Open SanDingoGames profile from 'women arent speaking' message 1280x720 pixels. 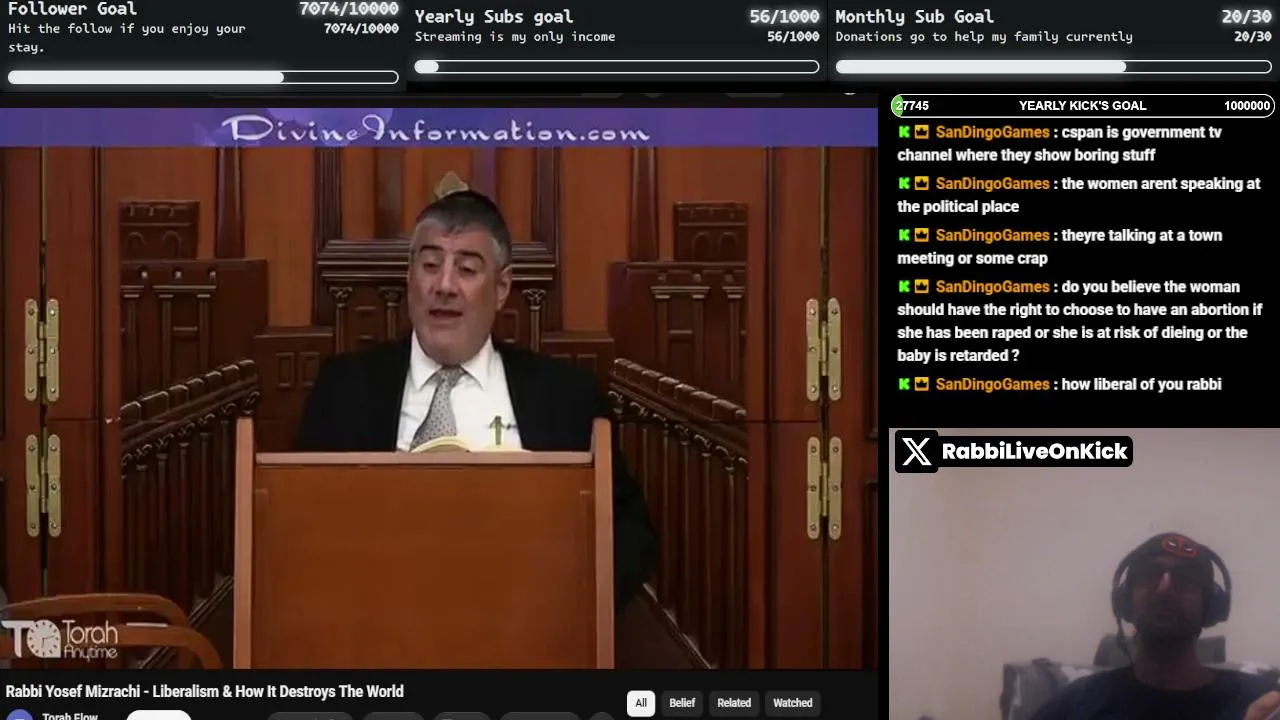click(x=992, y=184)
